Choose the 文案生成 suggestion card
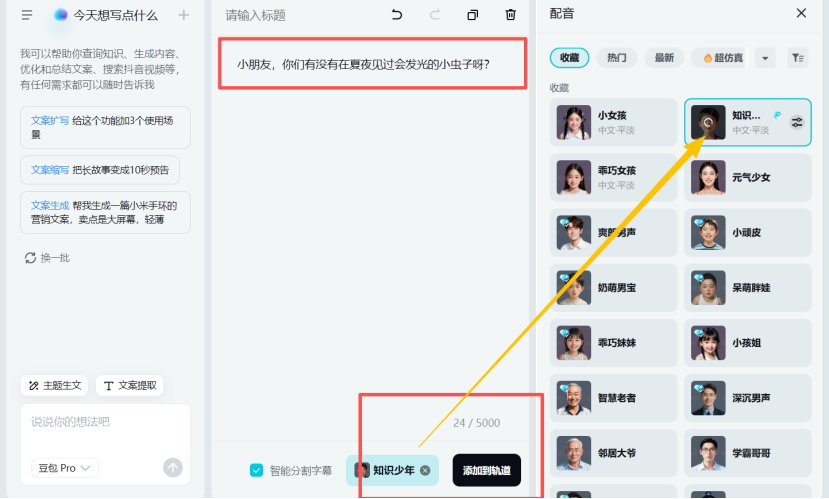 click(x=105, y=212)
